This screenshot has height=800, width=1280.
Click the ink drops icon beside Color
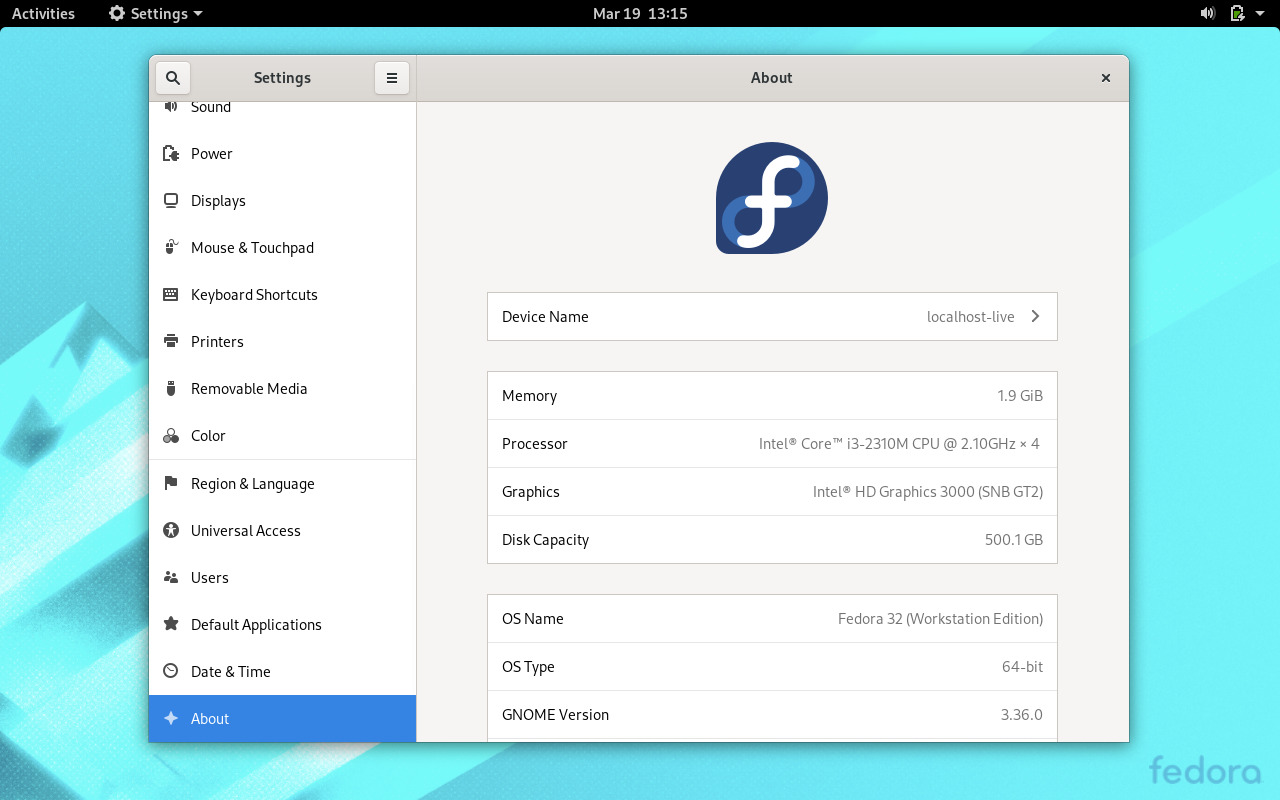coord(170,435)
